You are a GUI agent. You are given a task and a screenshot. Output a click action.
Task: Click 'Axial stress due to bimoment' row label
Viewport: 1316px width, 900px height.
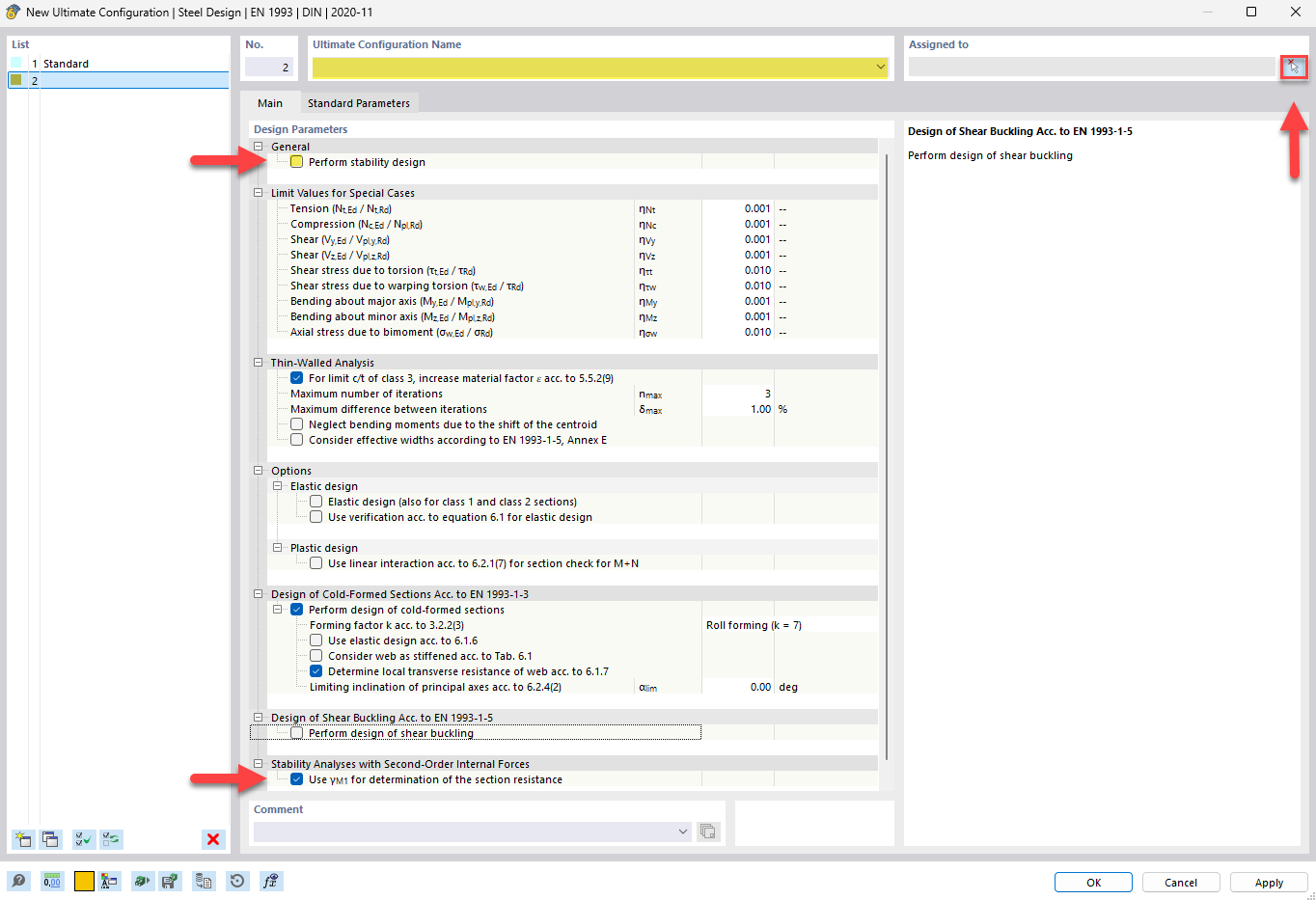pos(392,332)
